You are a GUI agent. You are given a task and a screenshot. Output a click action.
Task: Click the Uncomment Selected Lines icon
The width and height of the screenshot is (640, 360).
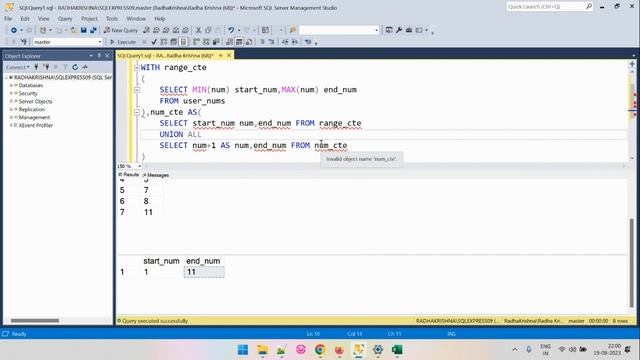271,42
